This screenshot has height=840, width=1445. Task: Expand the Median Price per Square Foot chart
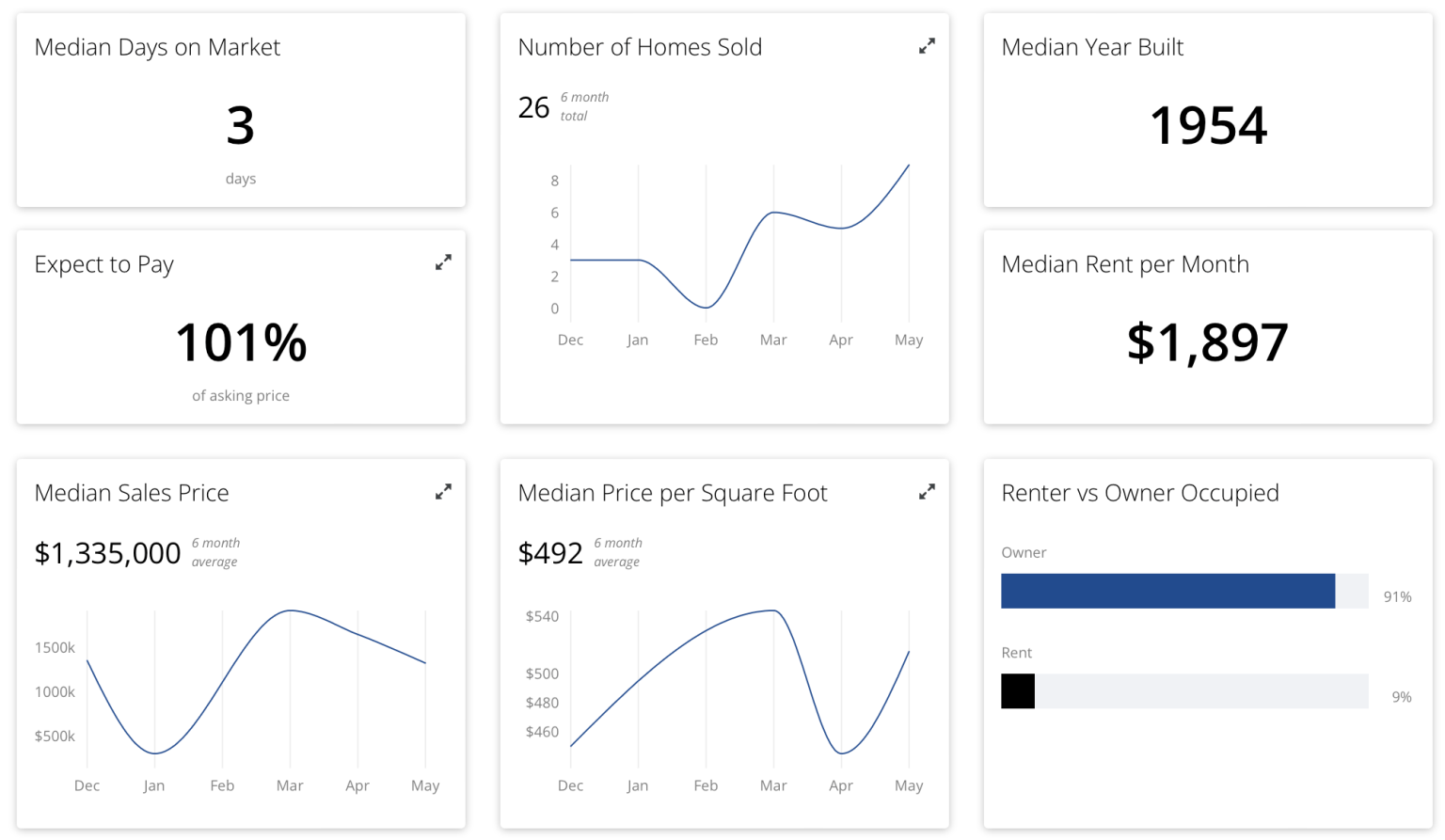click(927, 491)
